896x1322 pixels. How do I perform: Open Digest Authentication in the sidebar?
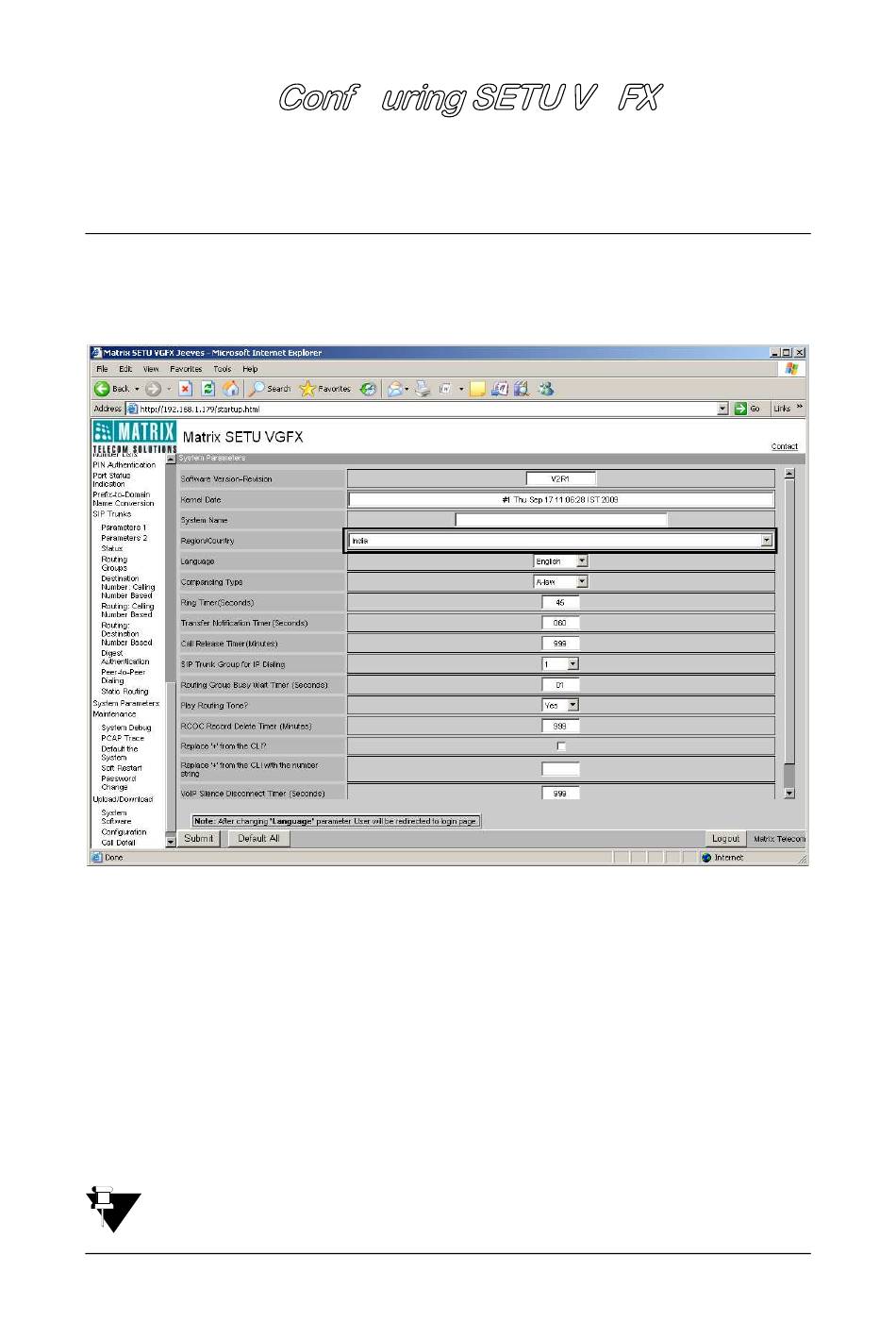[125, 658]
